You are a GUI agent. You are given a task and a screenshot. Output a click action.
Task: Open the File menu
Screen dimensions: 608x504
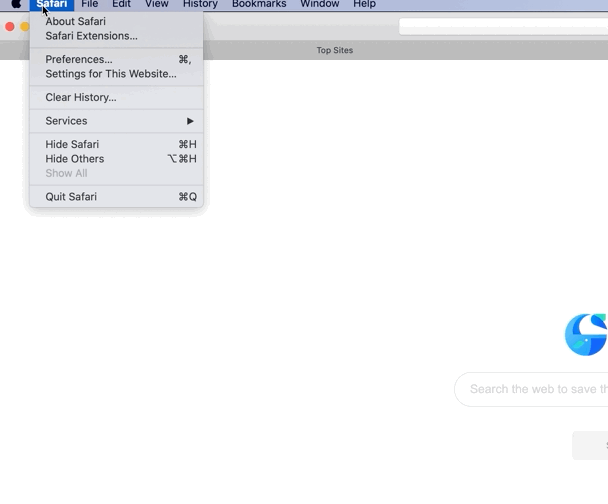[90, 5]
